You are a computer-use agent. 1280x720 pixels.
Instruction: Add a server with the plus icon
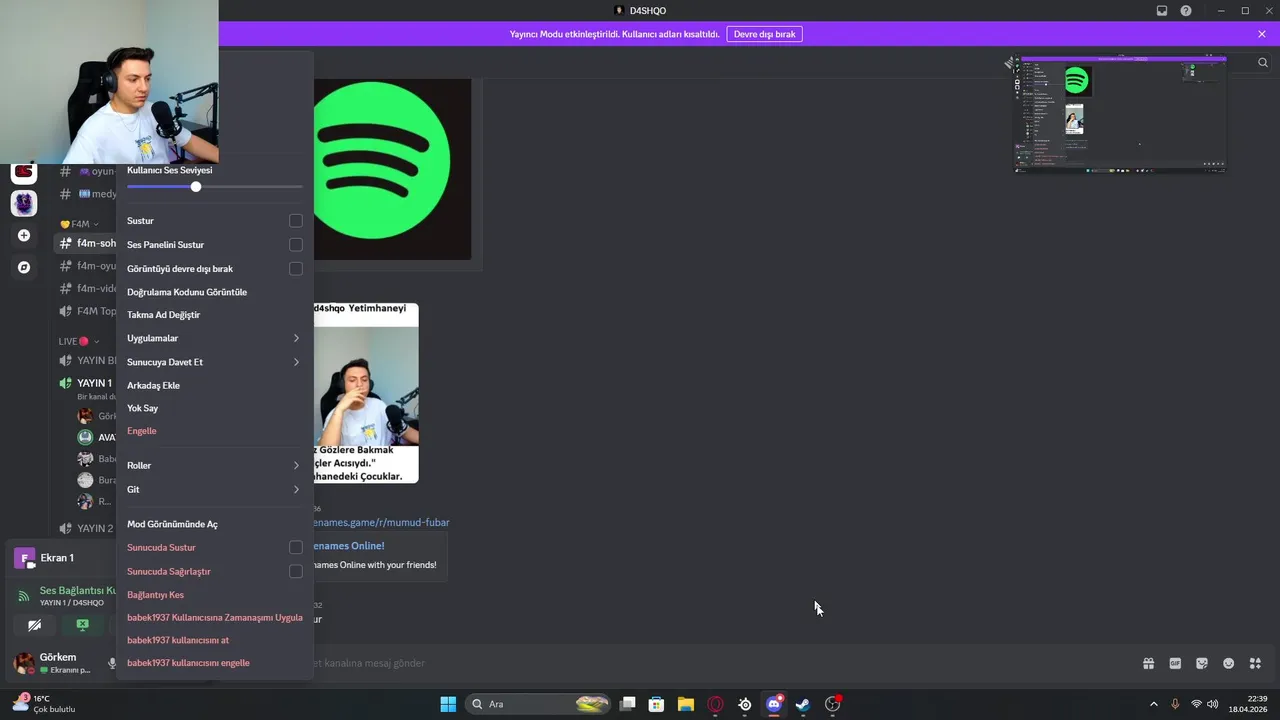(24, 236)
